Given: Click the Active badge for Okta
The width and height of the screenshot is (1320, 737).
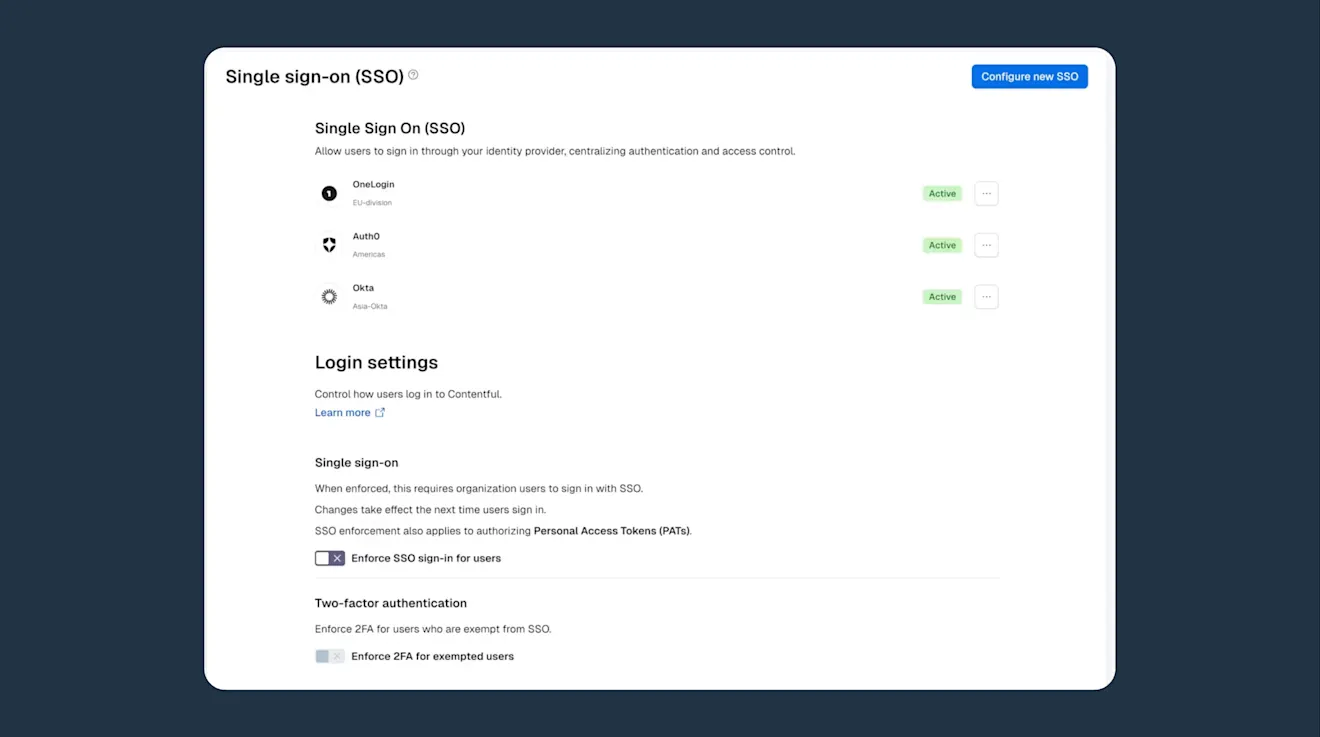Looking at the screenshot, I should 942,297.
